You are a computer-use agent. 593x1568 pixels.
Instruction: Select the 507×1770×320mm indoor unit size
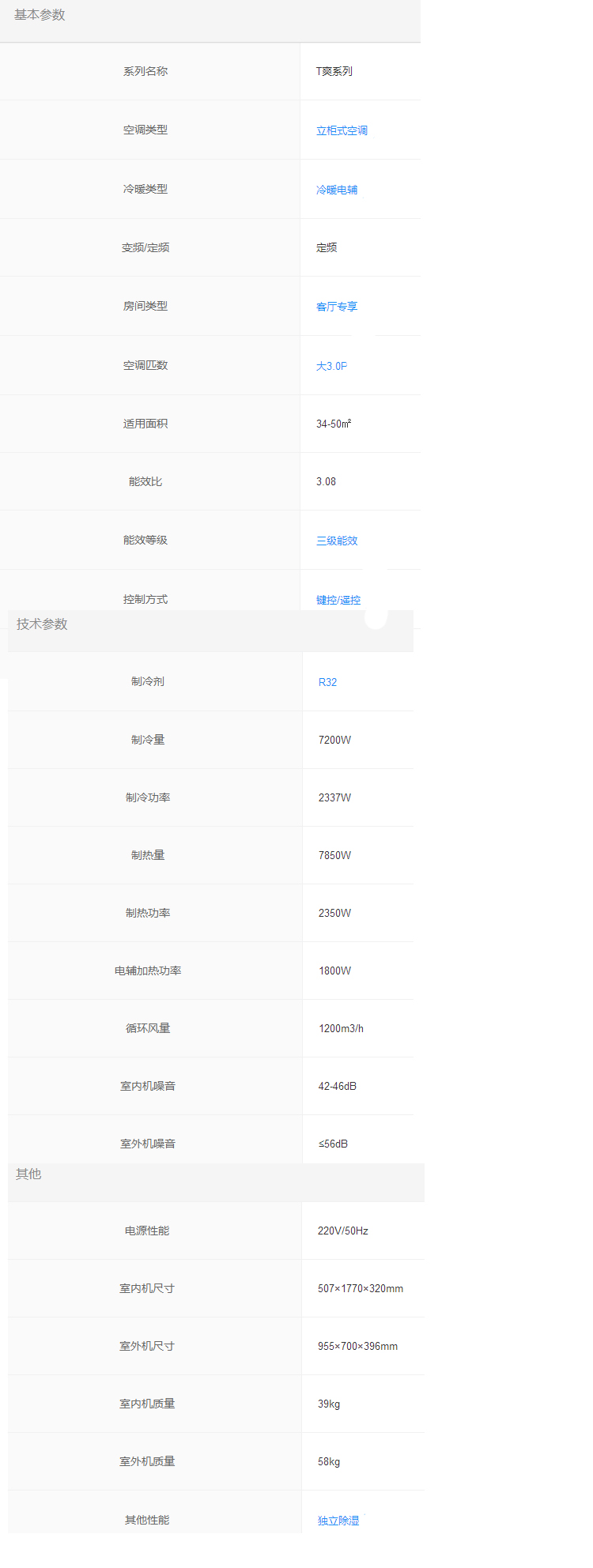[x=361, y=1288]
